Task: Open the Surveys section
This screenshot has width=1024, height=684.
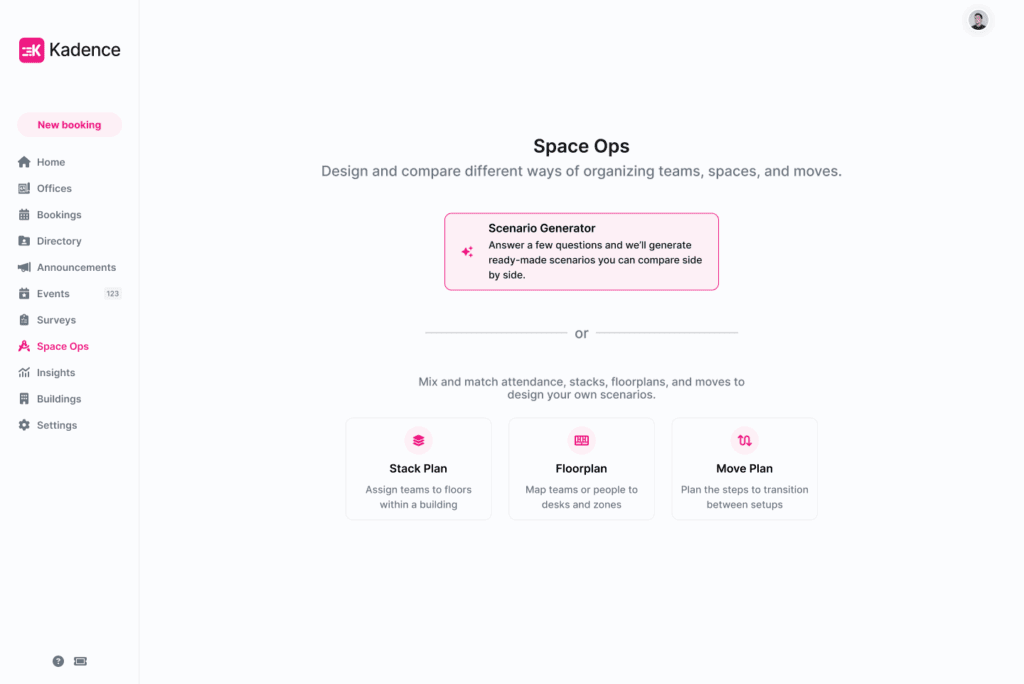Action: point(56,320)
